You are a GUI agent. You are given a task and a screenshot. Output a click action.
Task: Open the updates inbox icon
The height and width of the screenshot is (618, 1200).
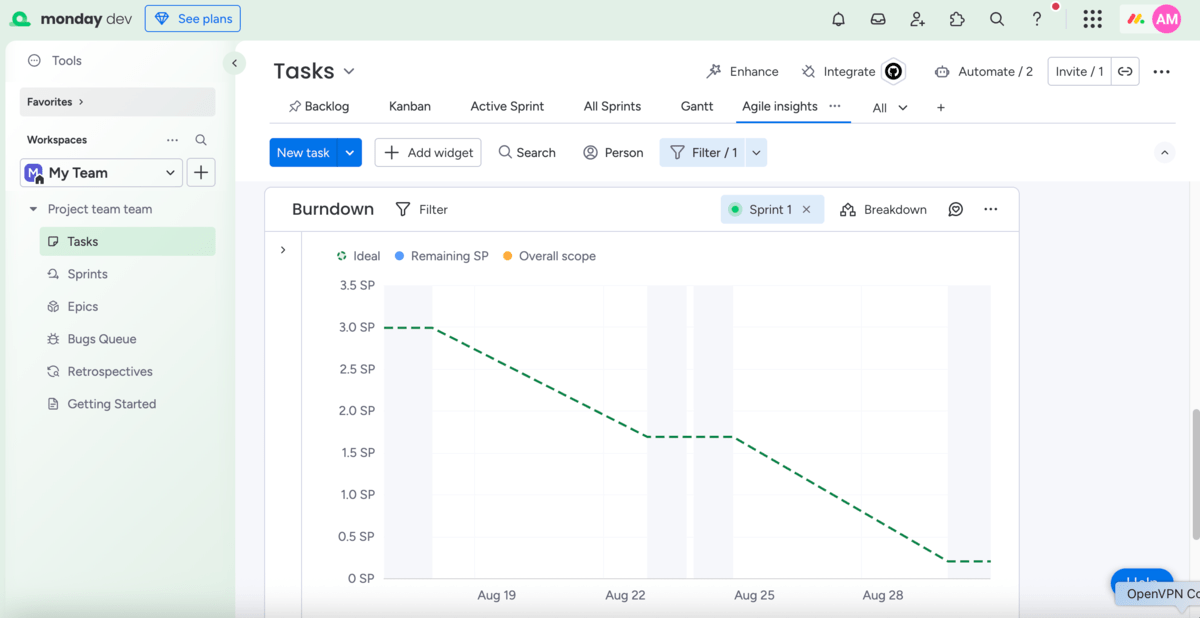coord(877,18)
